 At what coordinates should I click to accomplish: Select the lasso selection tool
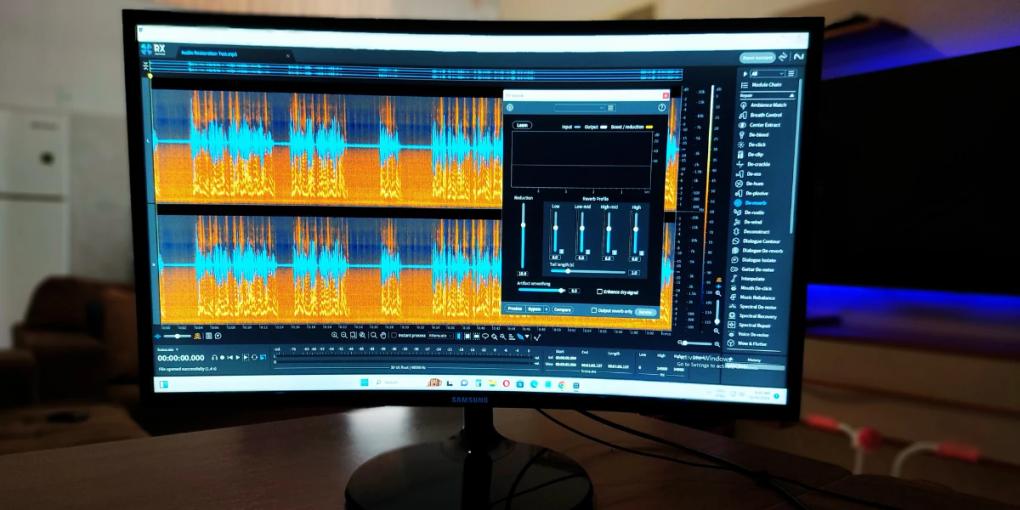485,336
